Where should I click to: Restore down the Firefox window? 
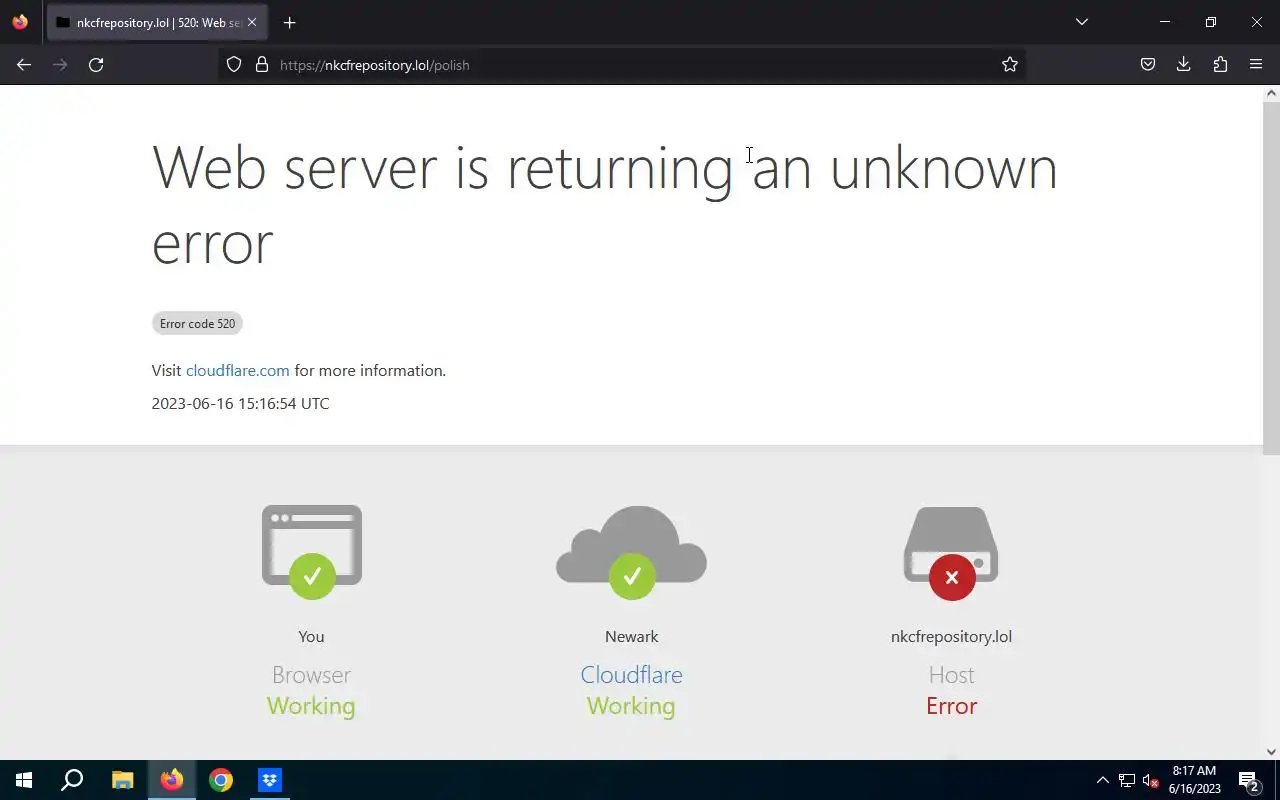(1211, 22)
